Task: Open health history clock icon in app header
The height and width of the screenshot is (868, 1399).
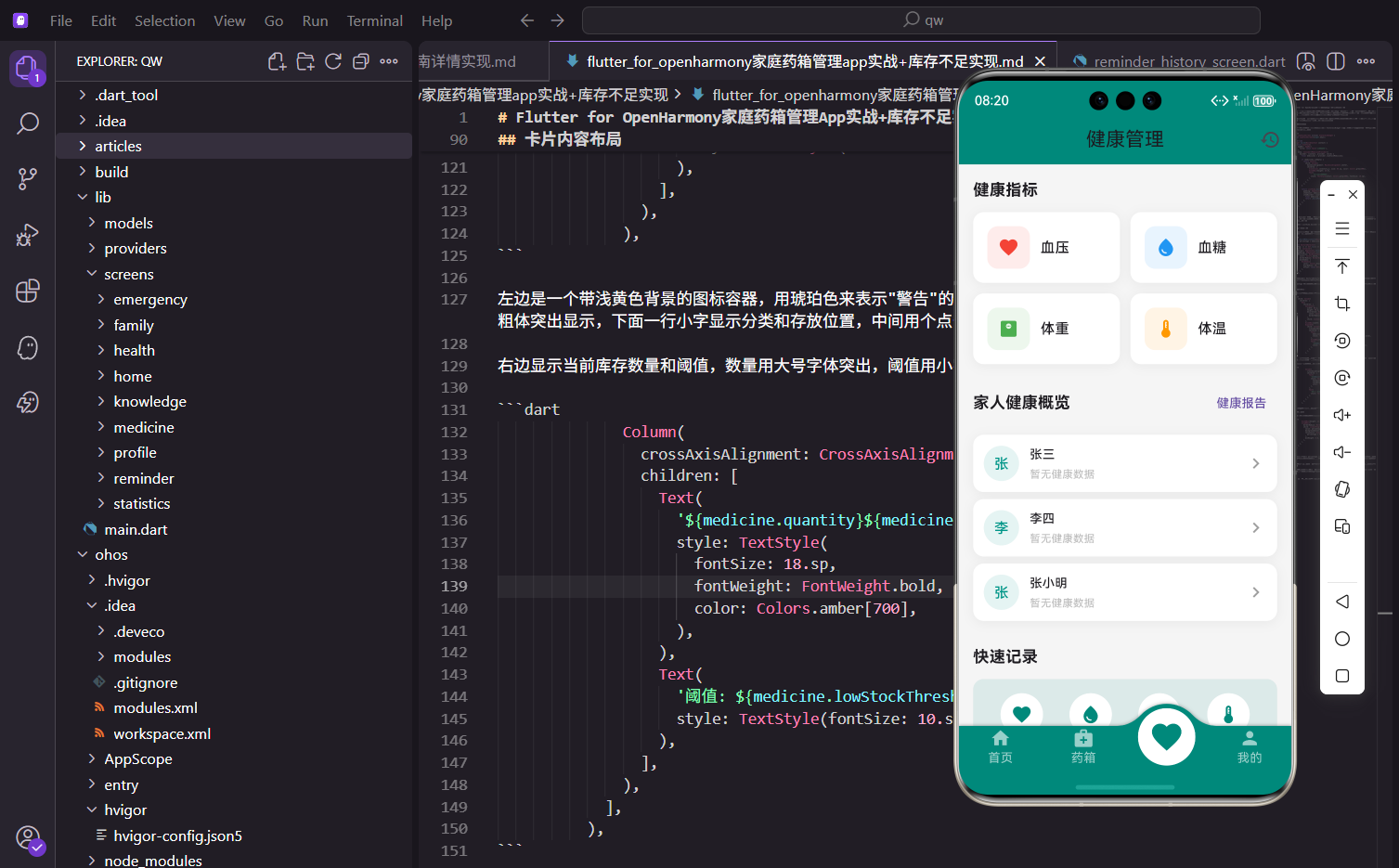Action: click(1270, 139)
